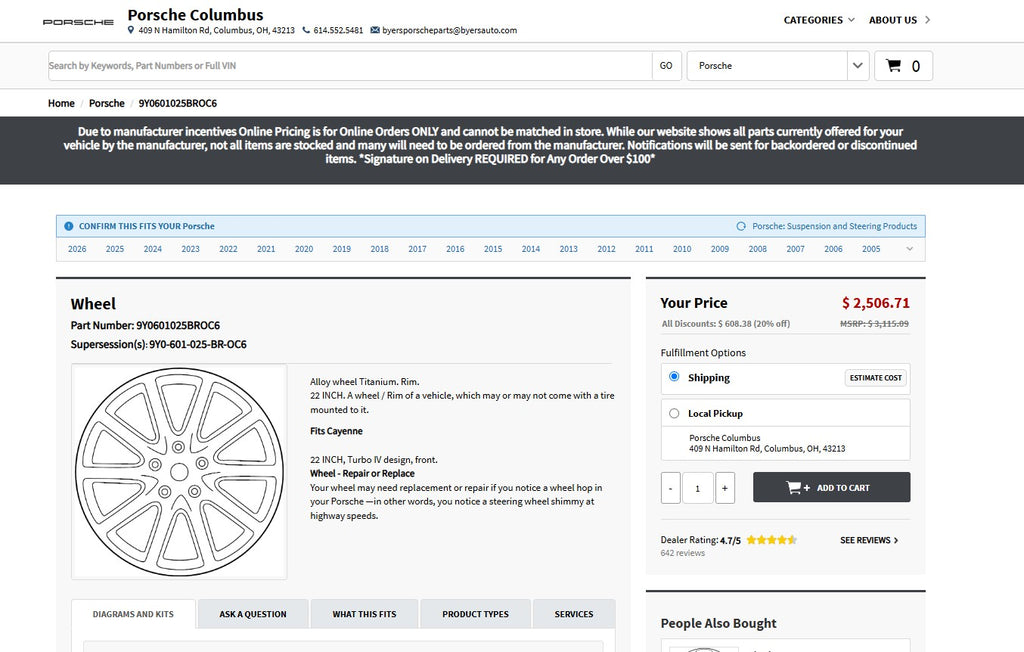The height and width of the screenshot is (652, 1024).
Task: Click the Add to Cart button
Action: (831, 488)
